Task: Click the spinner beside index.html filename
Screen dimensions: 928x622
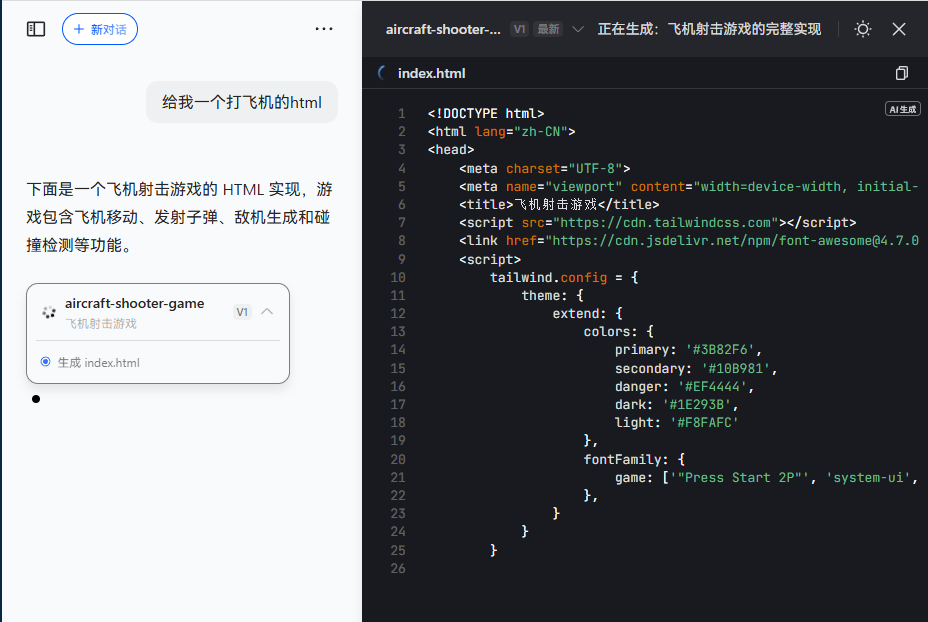Action: pos(383,72)
